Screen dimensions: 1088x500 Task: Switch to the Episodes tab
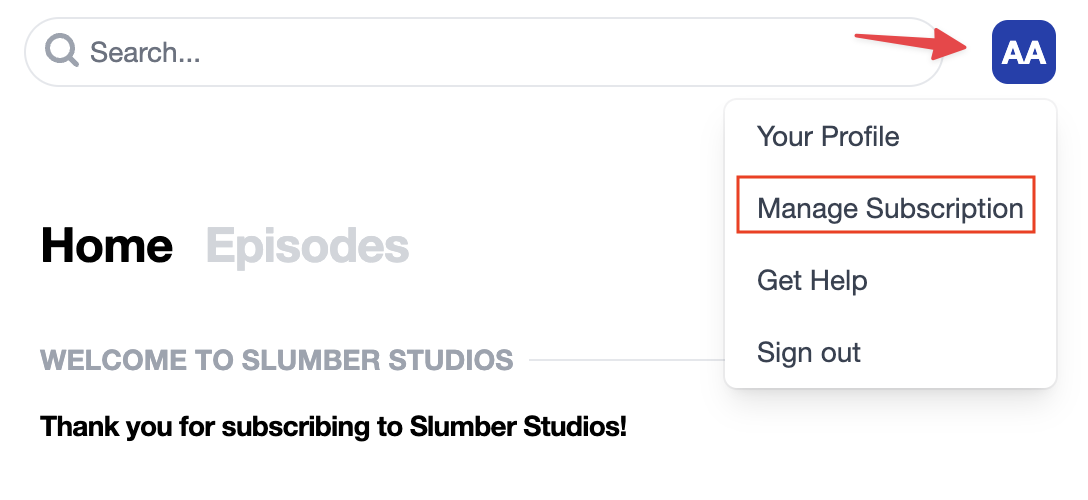(x=307, y=246)
